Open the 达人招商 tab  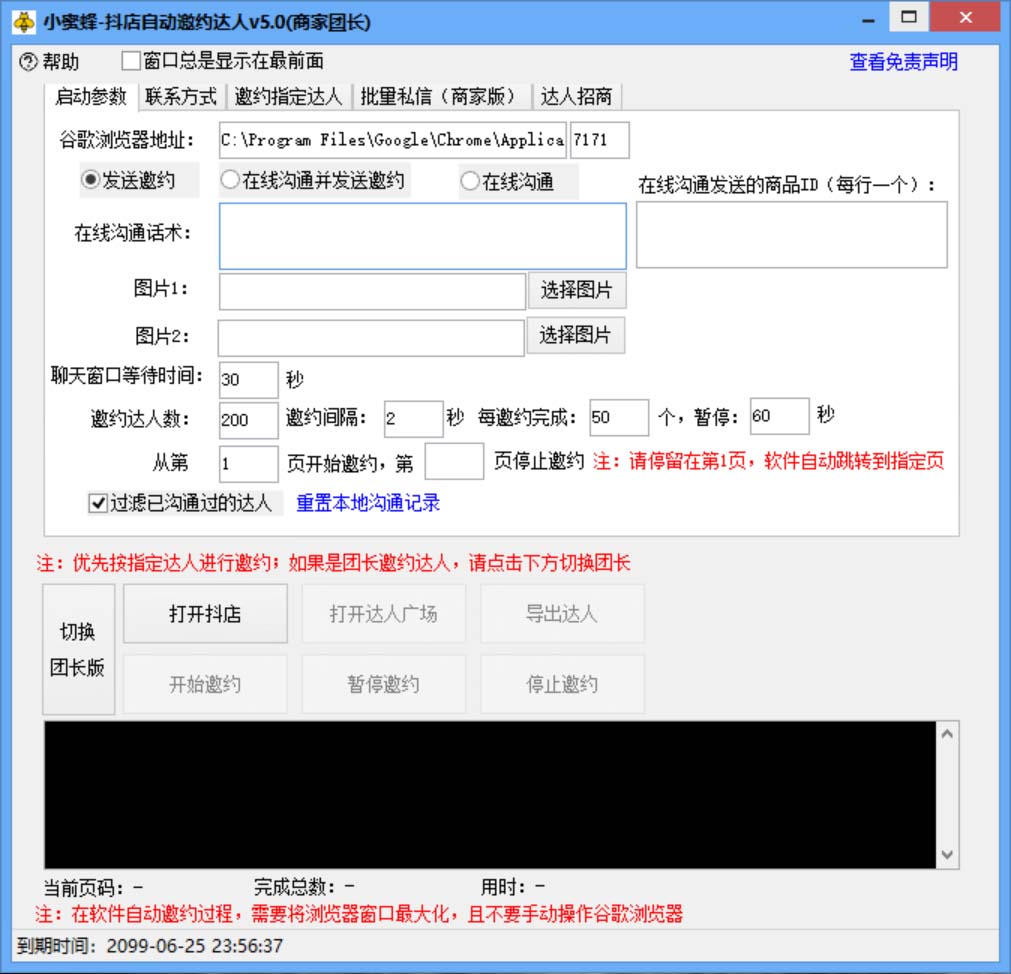click(x=578, y=98)
